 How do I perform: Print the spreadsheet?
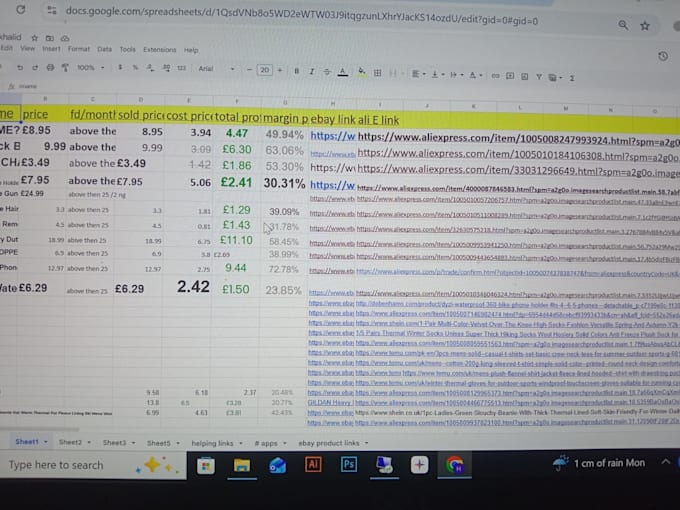pos(50,67)
